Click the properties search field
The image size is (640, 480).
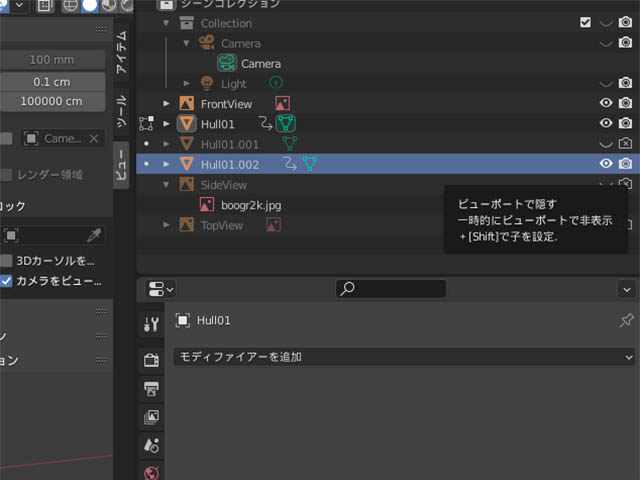point(391,289)
